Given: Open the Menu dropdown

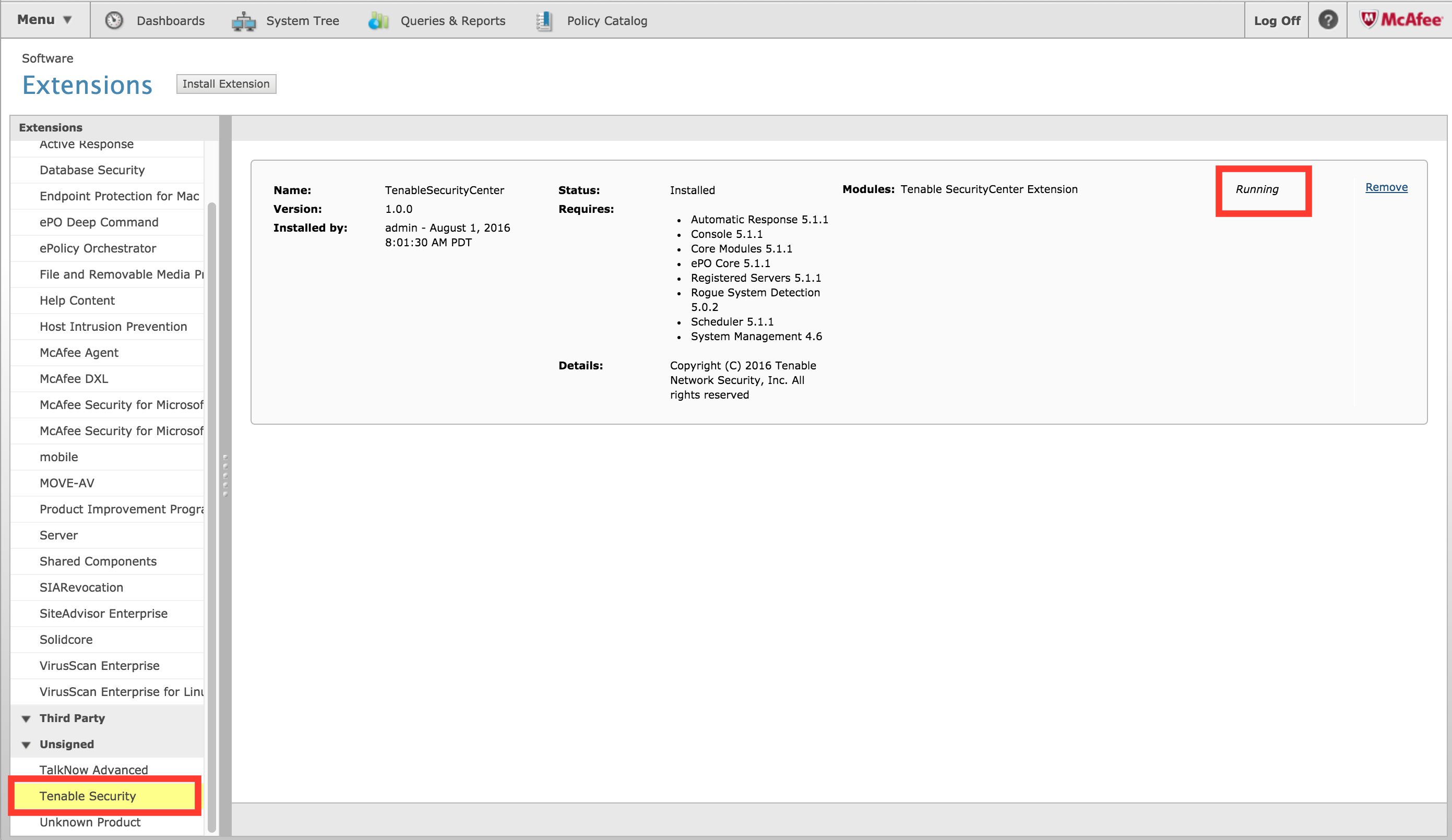Looking at the screenshot, I should (x=44, y=20).
